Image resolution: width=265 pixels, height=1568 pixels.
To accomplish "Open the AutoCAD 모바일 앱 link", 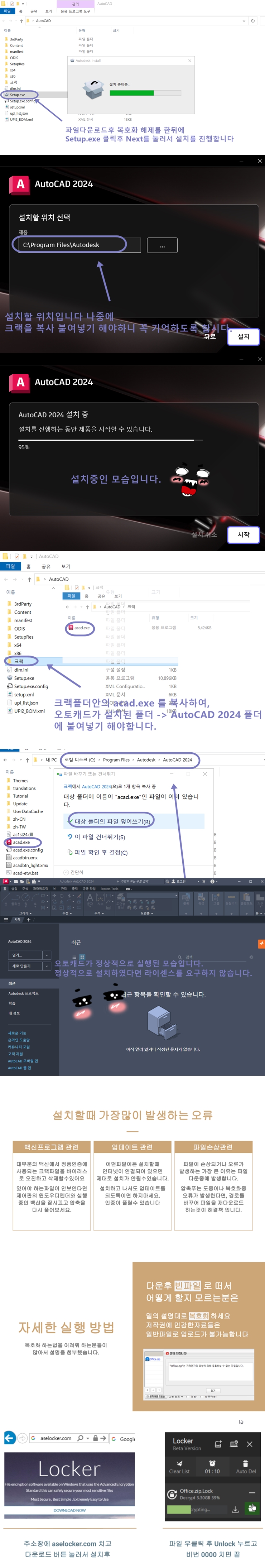I will [23, 1061].
